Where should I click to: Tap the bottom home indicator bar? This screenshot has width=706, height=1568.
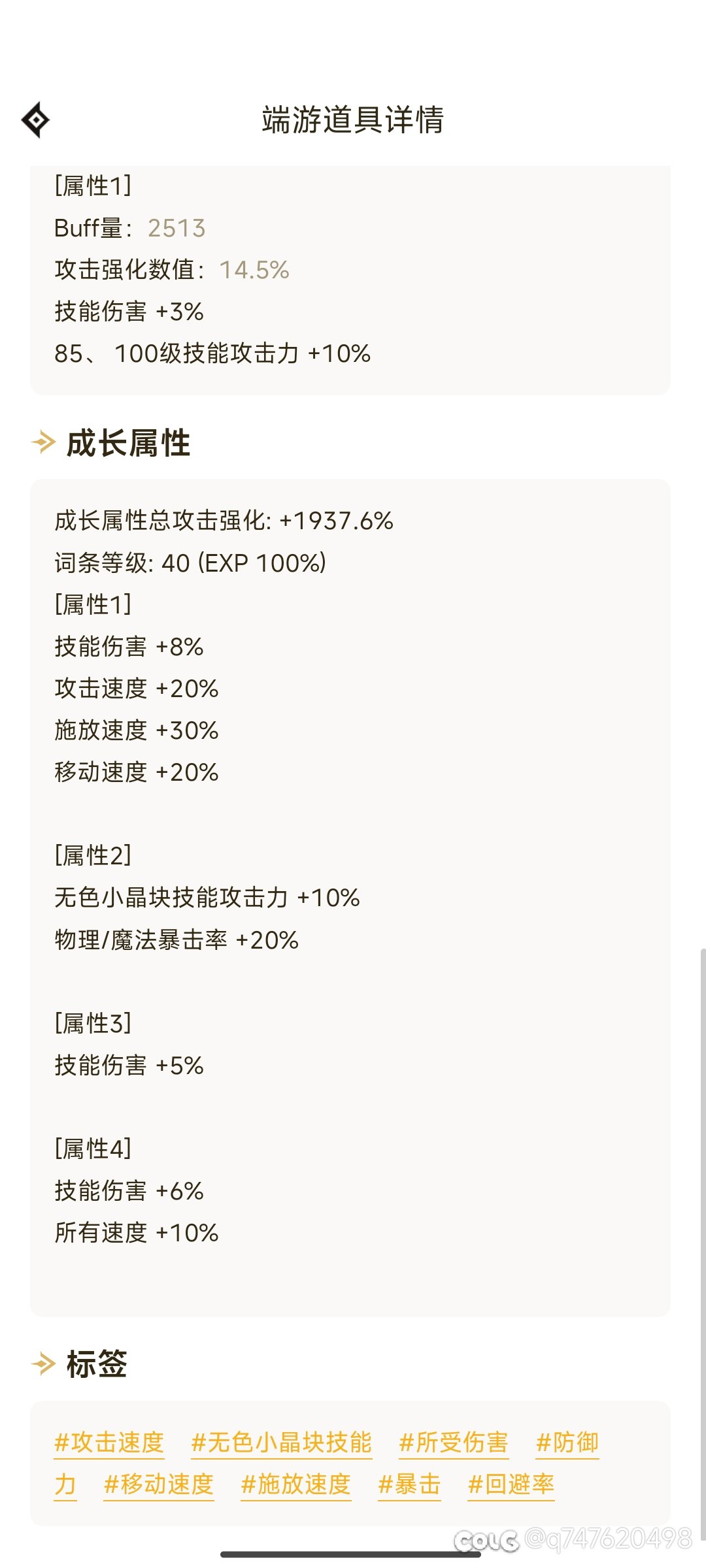coord(350,1554)
